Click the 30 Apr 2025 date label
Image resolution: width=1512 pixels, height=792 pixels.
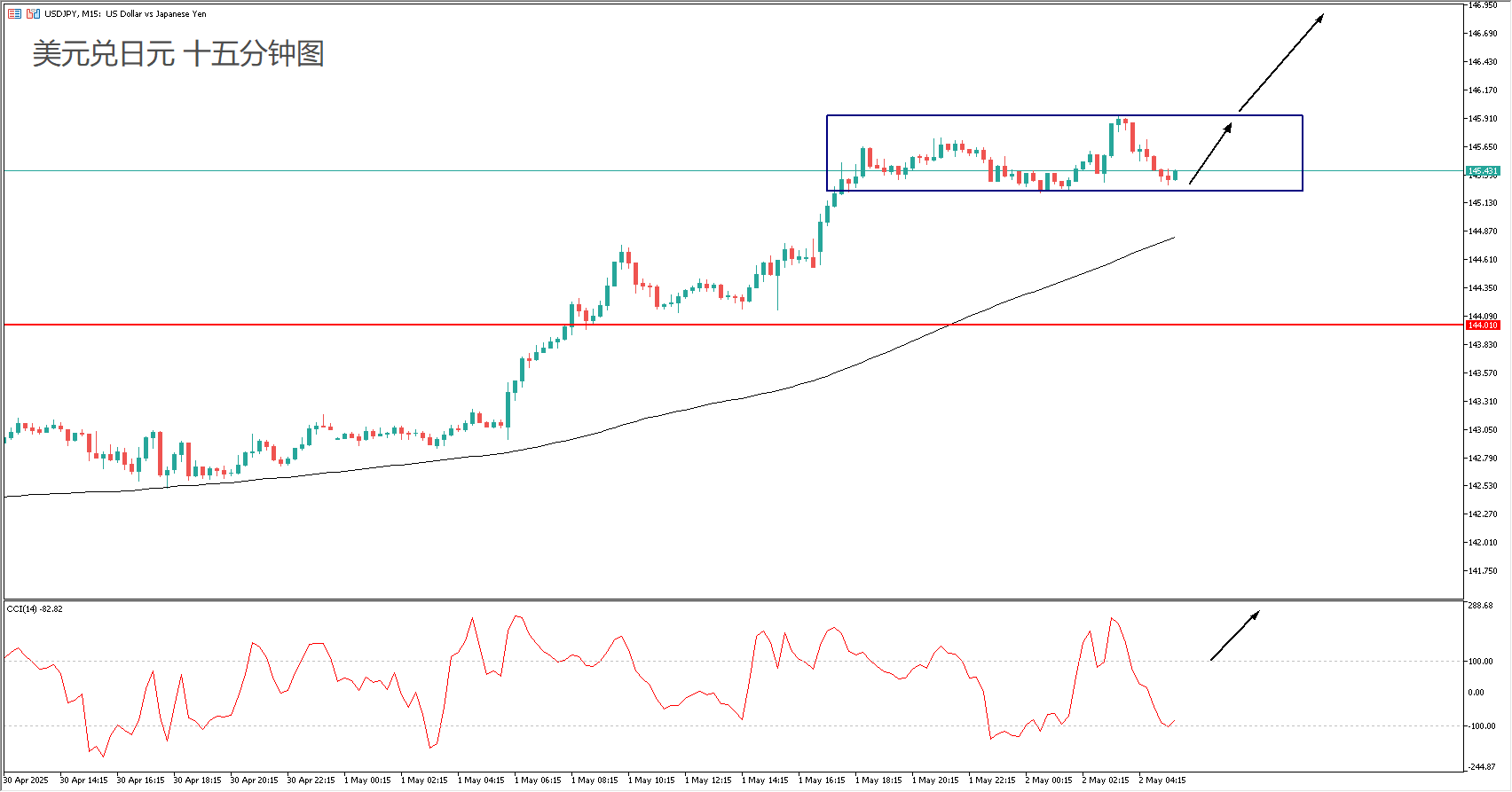pyautogui.click(x=27, y=780)
